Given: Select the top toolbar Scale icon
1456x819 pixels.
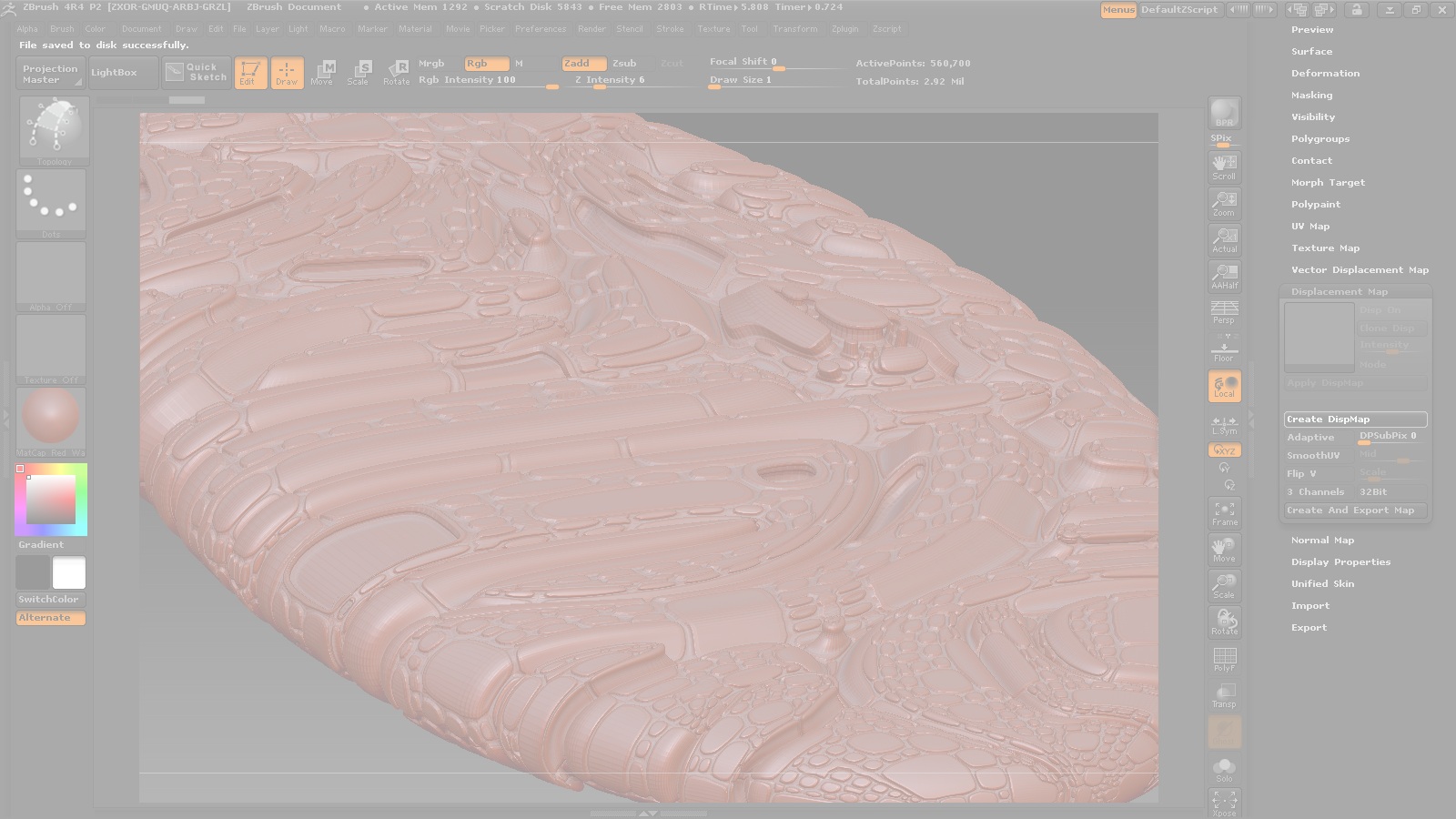Looking at the screenshot, I should [x=359, y=73].
